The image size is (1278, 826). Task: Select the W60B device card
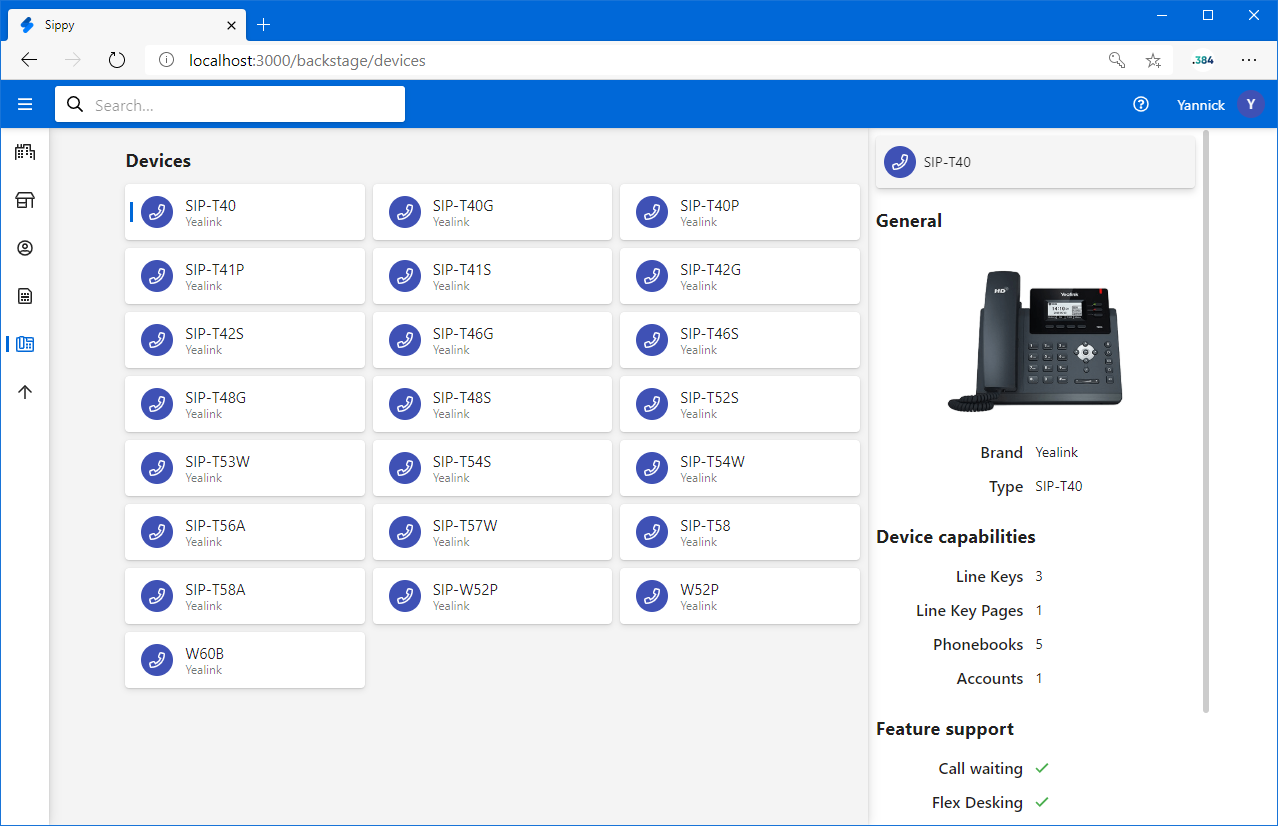click(245, 660)
